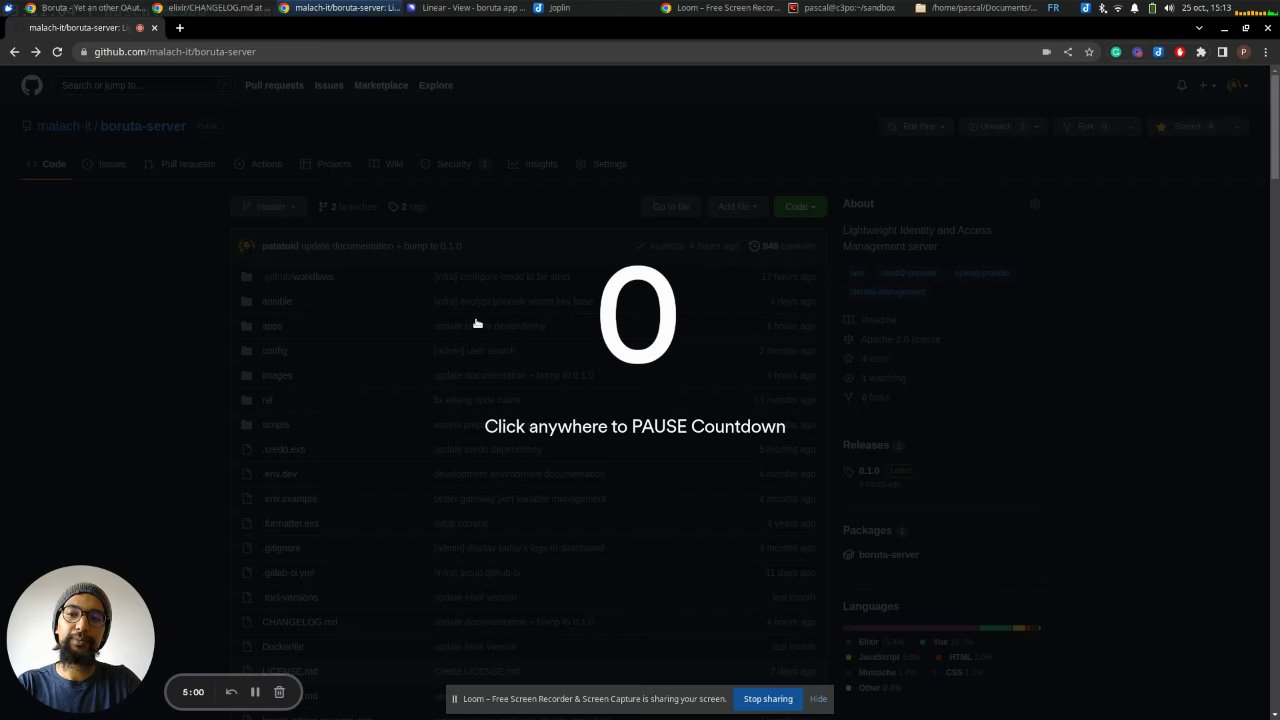Open the 2 tags link
1280x720 pixels.
pyautogui.click(x=407, y=207)
